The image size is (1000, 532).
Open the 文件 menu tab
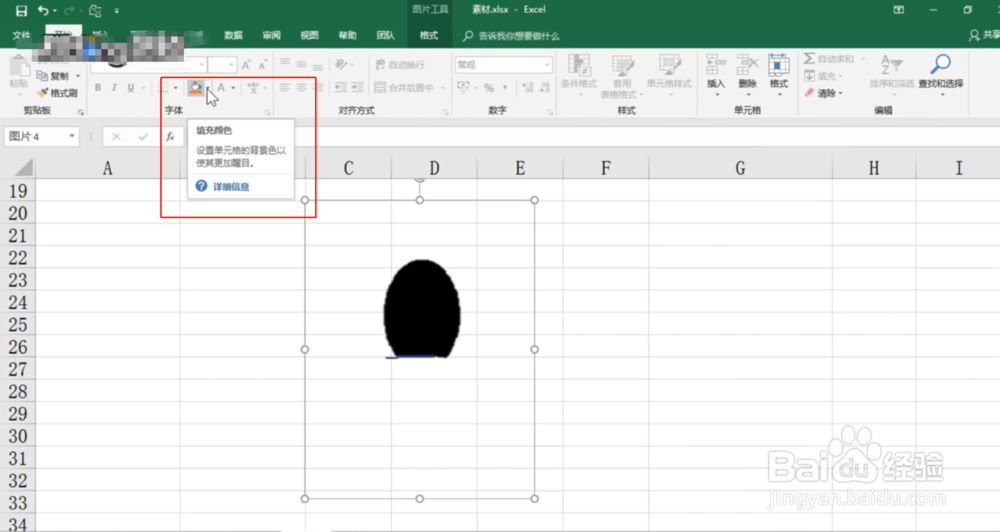(x=21, y=35)
